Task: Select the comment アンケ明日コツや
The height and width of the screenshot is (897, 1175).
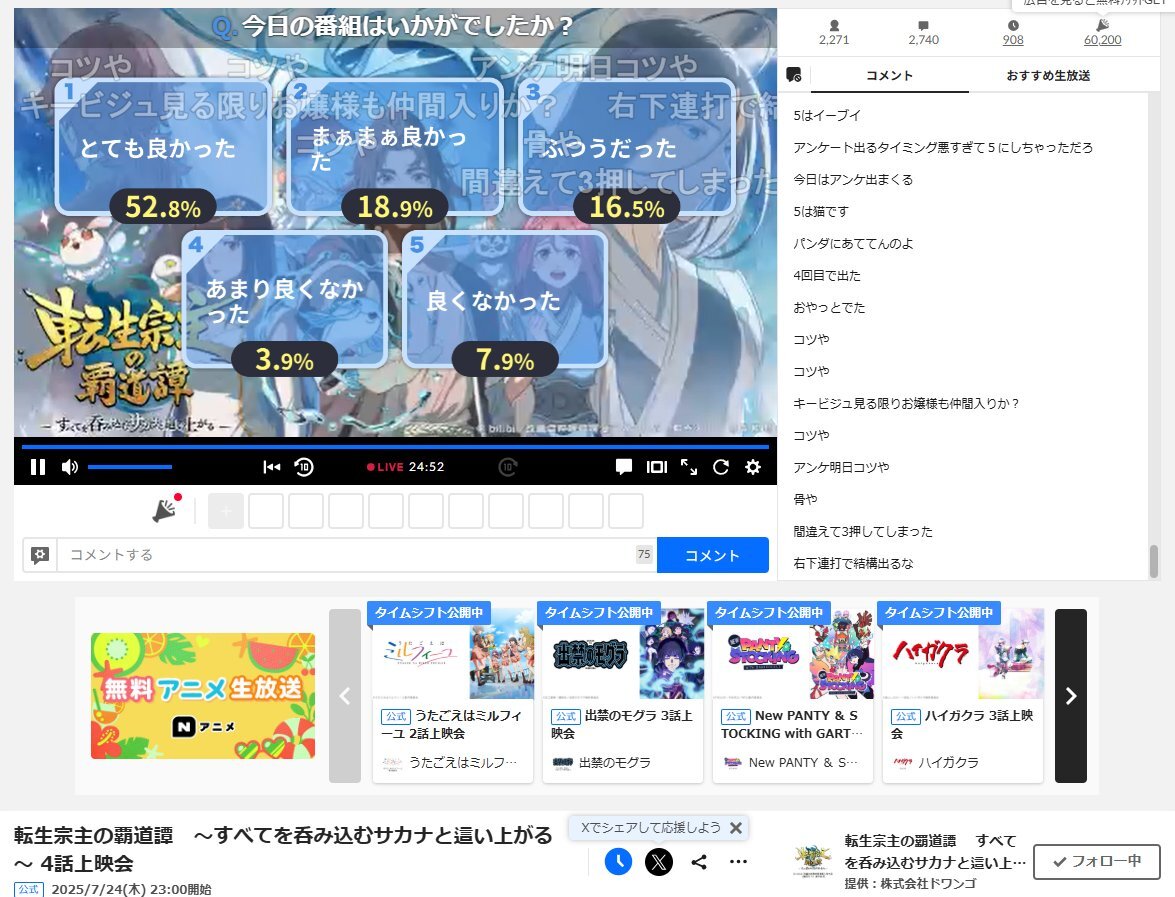Action: pos(841,468)
